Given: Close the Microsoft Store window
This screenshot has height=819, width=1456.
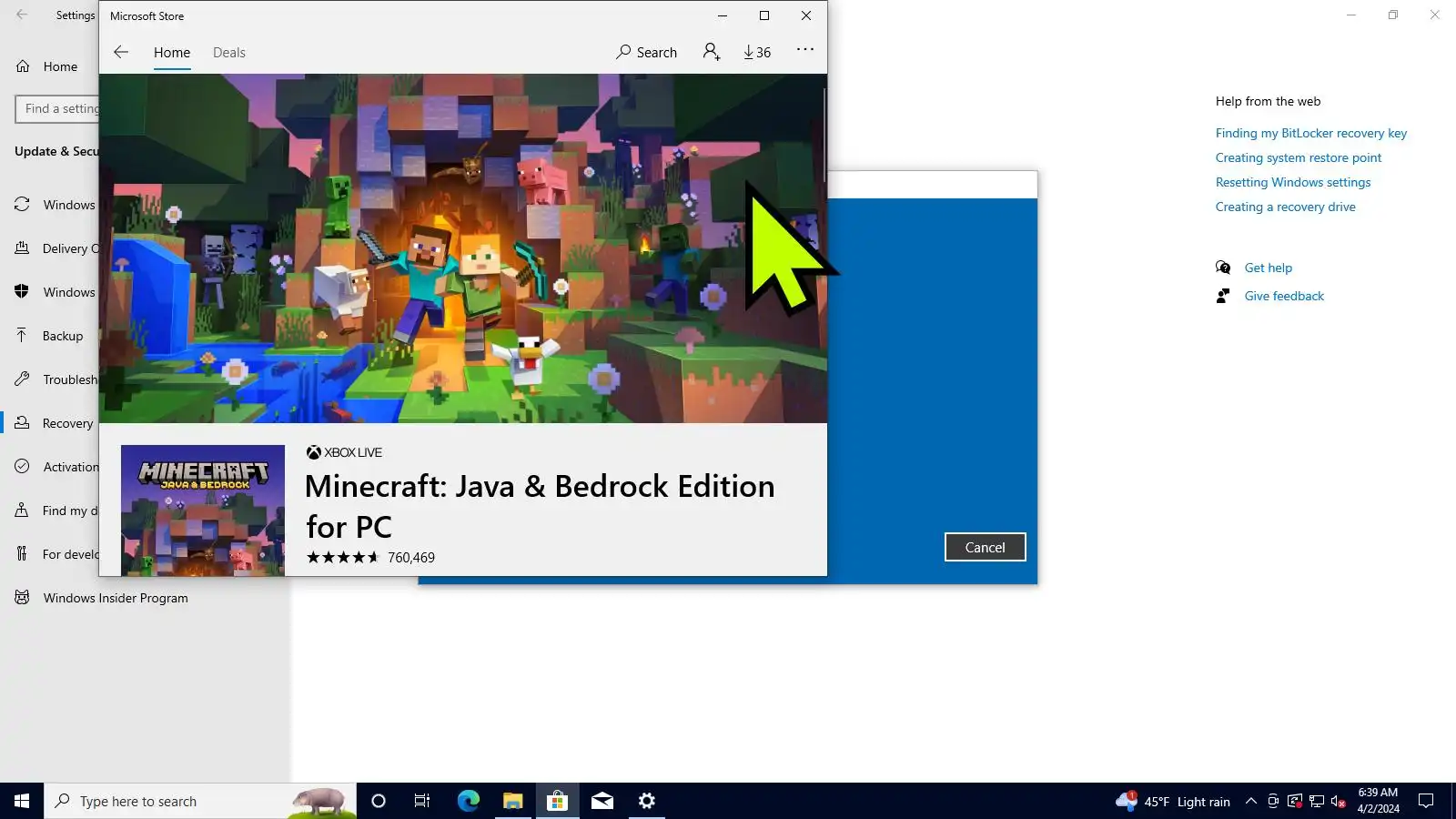Looking at the screenshot, I should pos(806,15).
